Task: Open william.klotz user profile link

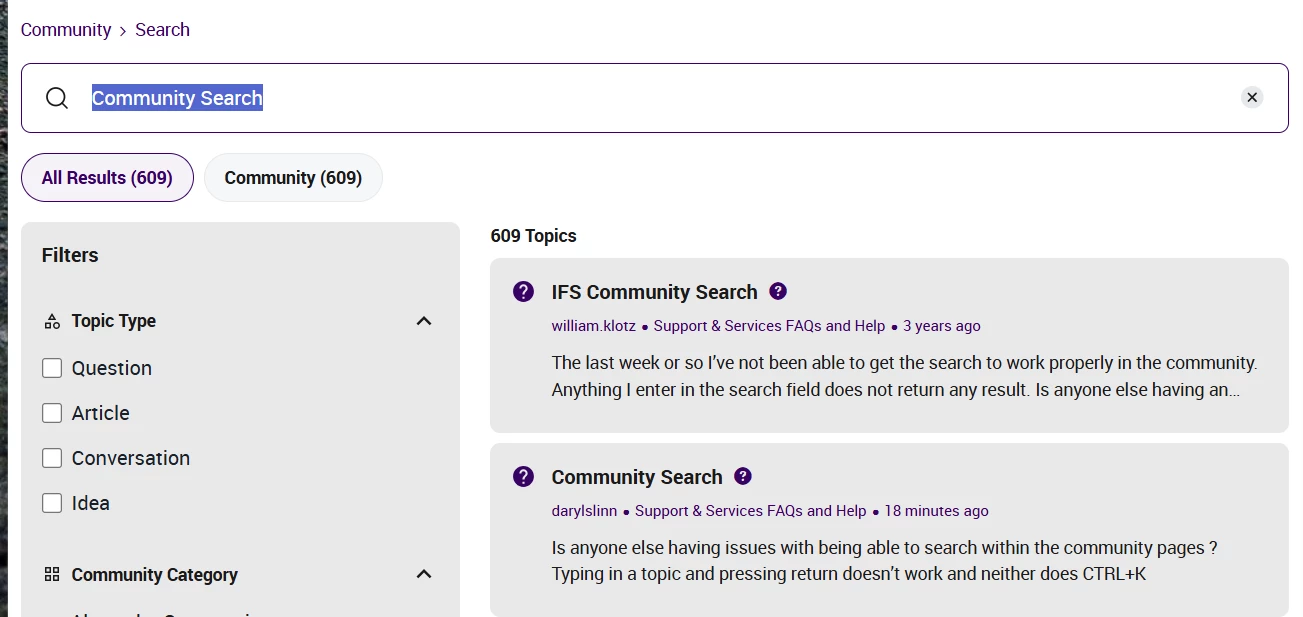Action: coord(593,326)
